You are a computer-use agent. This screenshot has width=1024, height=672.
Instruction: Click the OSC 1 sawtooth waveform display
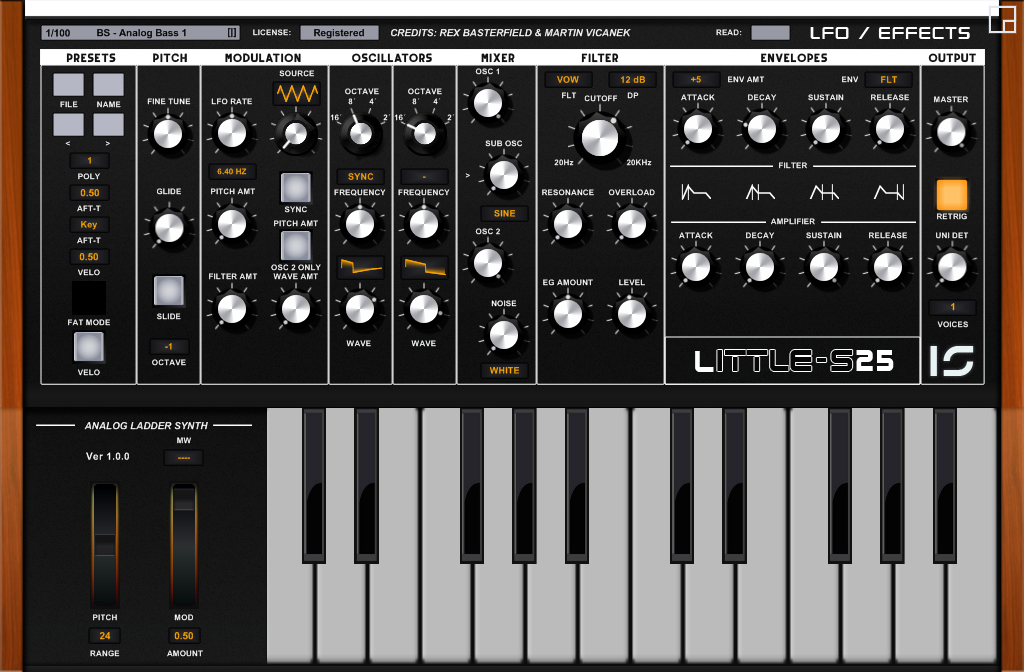(x=361, y=265)
